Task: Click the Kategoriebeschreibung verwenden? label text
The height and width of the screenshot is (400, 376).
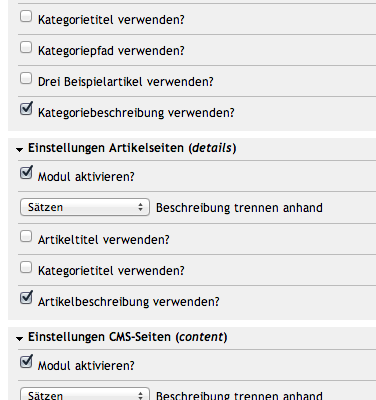Action: pos(136,113)
